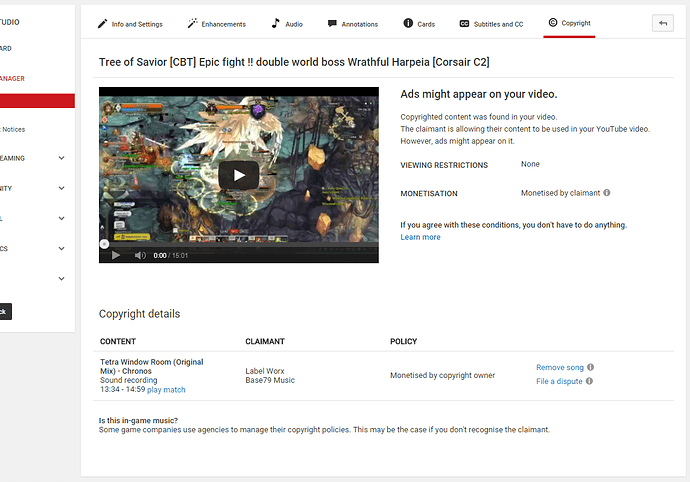Click the Learn more link
690x482 pixels.
click(420, 237)
